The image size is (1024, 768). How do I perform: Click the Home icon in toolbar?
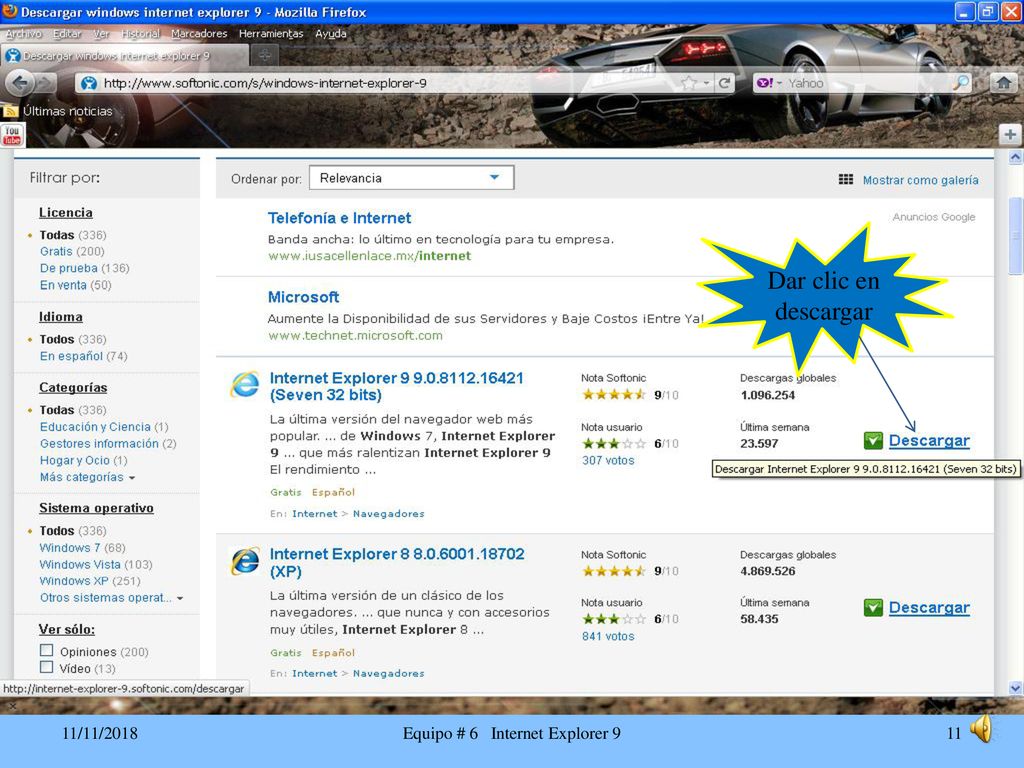click(1004, 83)
